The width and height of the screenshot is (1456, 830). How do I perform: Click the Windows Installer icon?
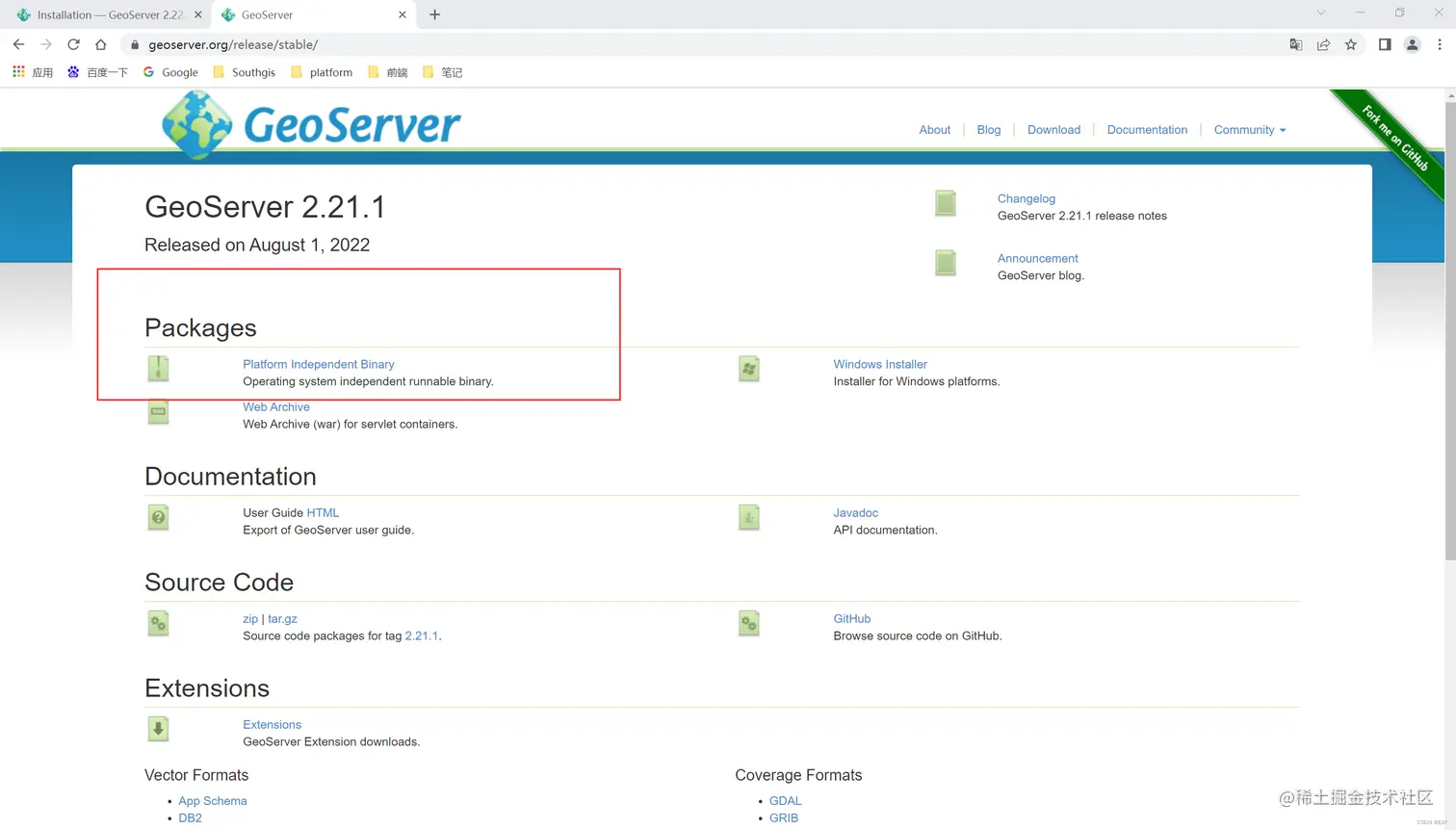point(749,369)
